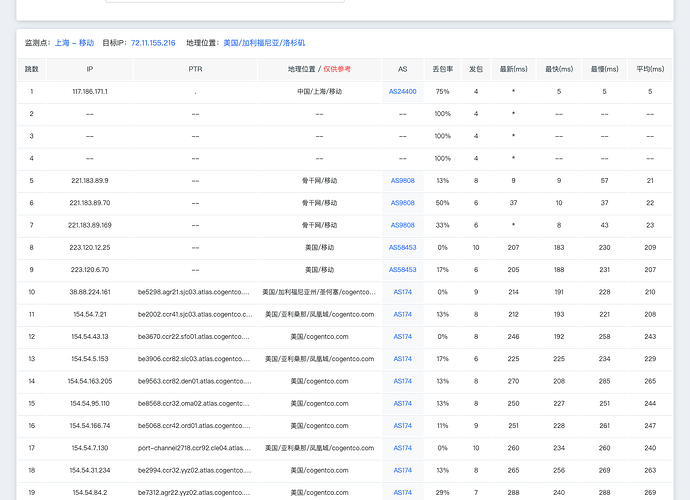Select IP cell 154.54.7.130
This screenshot has width=690, height=500.
tap(90, 448)
